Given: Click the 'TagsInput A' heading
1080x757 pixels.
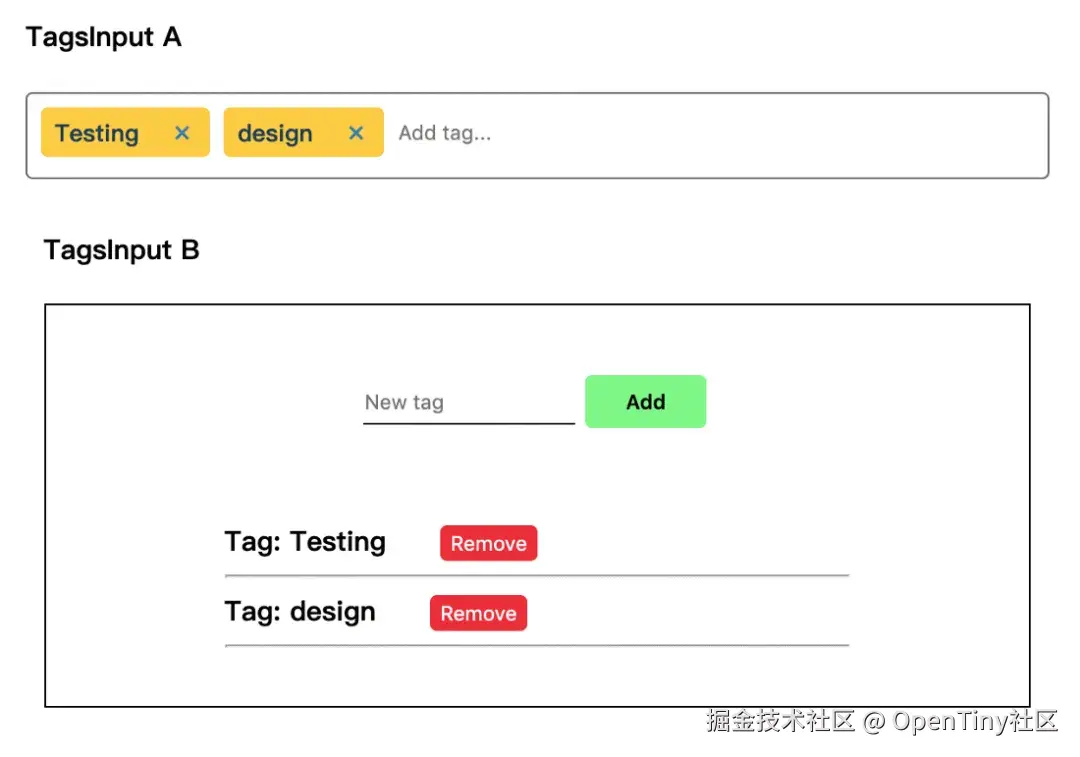Looking at the screenshot, I should (104, 38).
